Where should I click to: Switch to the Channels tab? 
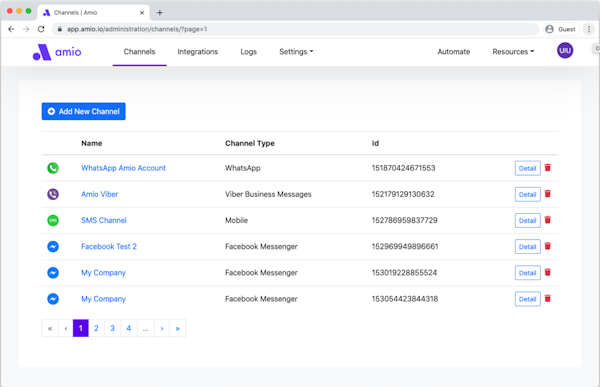pyautogui.click(x=139, y=52)
